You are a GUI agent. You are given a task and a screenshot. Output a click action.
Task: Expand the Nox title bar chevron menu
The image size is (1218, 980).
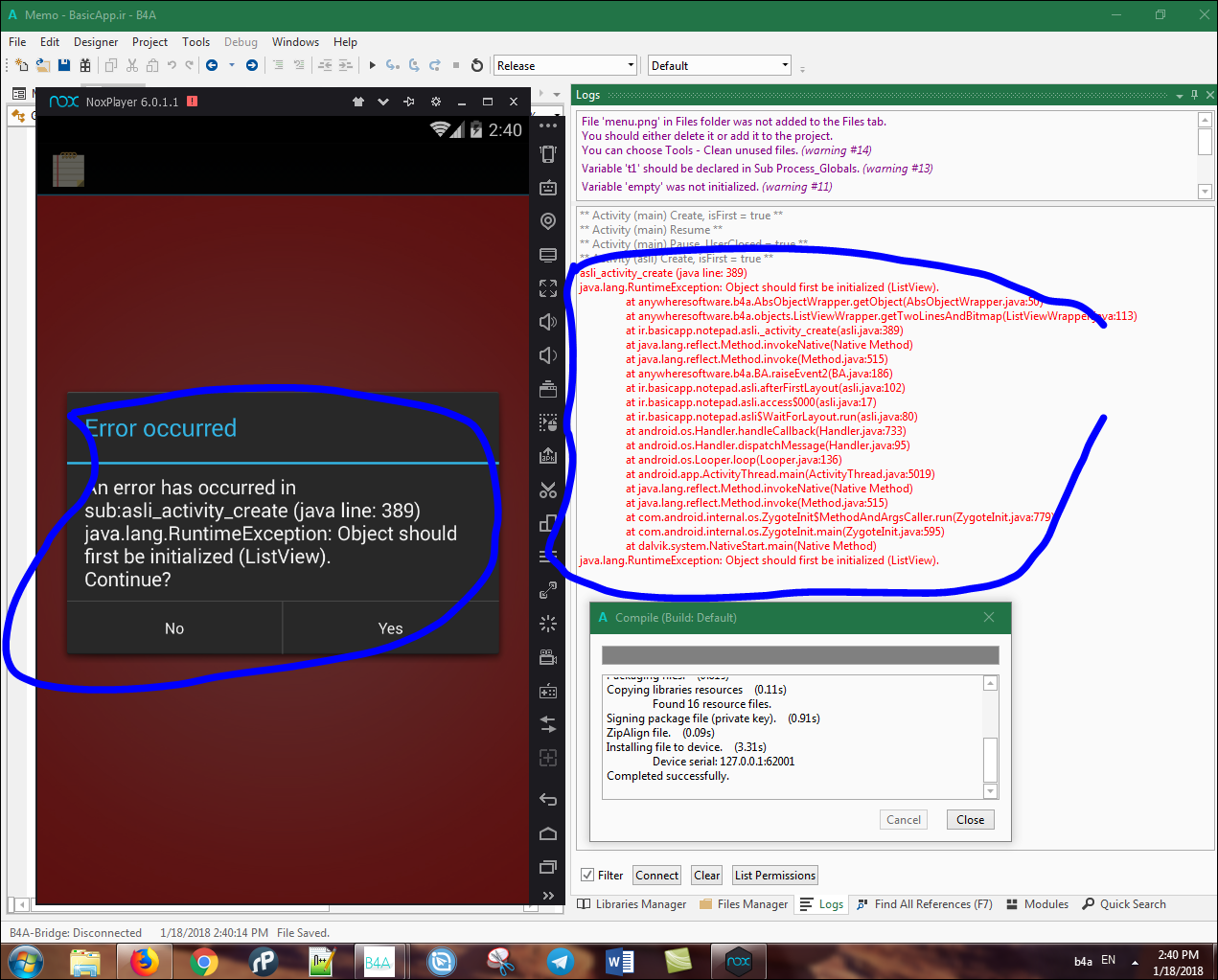[x=383, y=102]
